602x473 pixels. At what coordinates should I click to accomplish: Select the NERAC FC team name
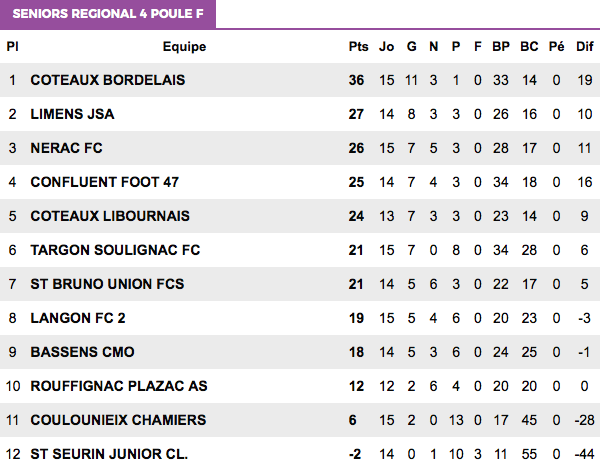(66, 148)
